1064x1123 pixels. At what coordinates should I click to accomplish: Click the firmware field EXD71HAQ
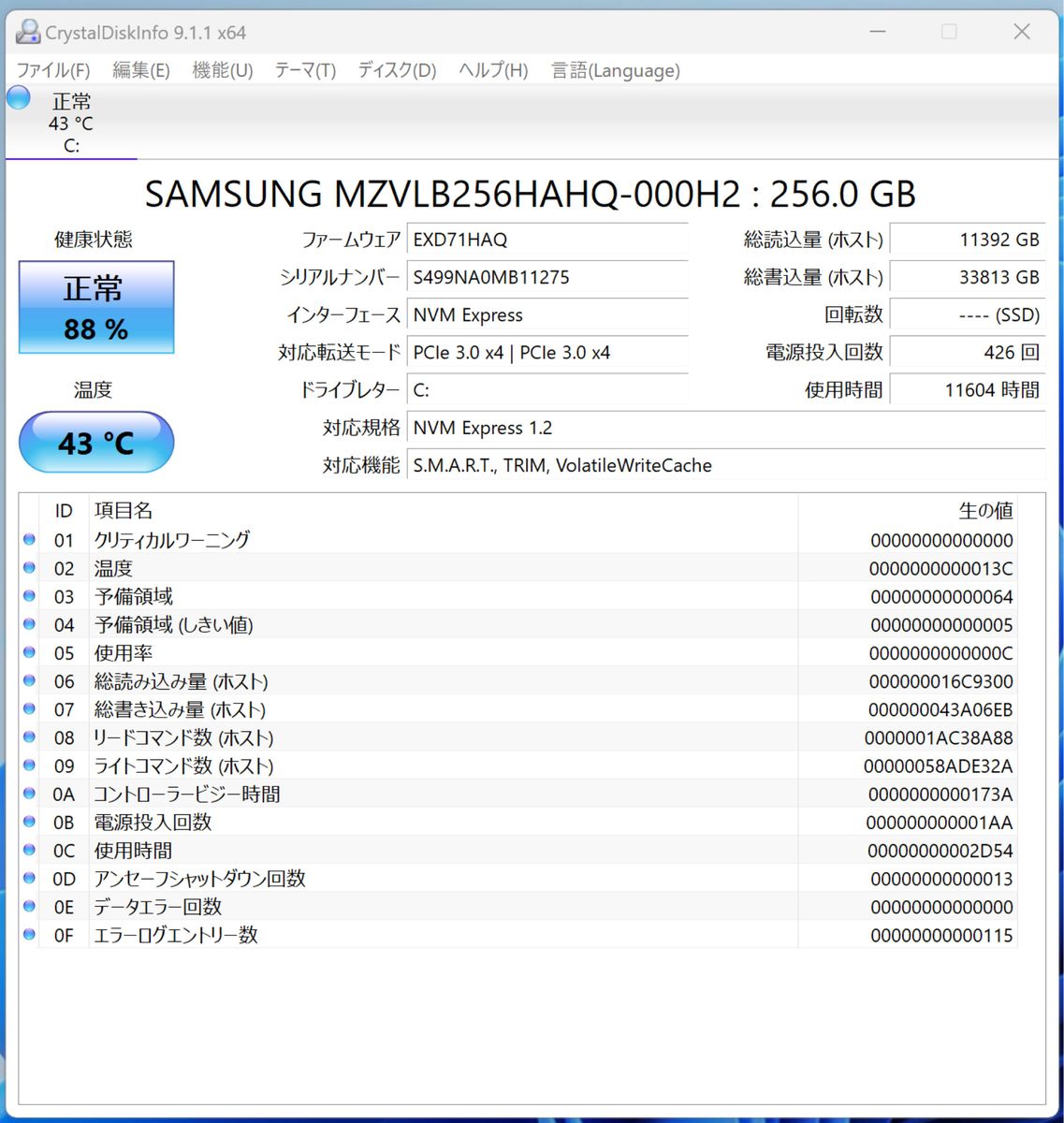547,240
